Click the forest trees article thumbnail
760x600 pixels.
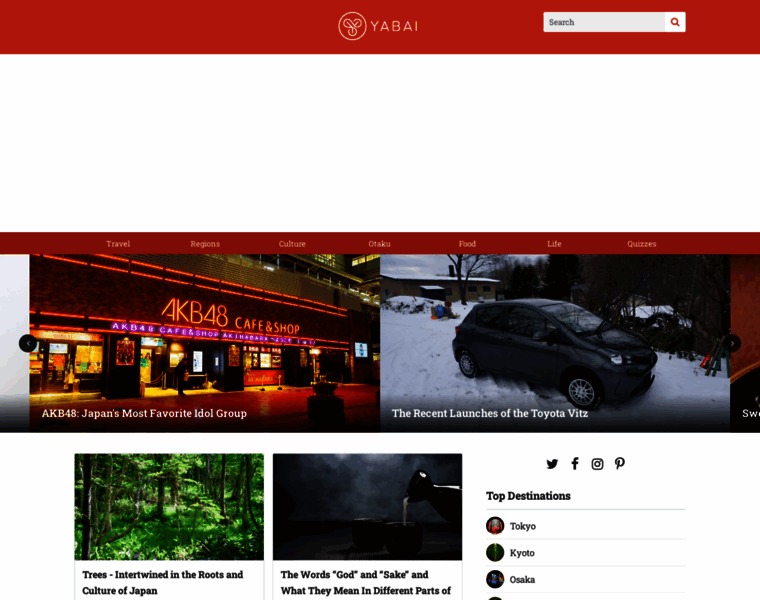click(x=169, y=507)
